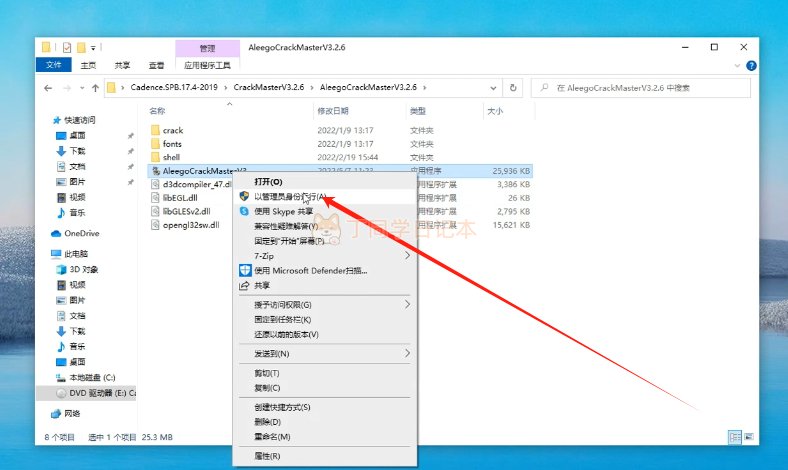Choose 剪切(T) in context menu
Image resolution: width=788 pixels, height=470 pixels.
[x=325, y=373]
